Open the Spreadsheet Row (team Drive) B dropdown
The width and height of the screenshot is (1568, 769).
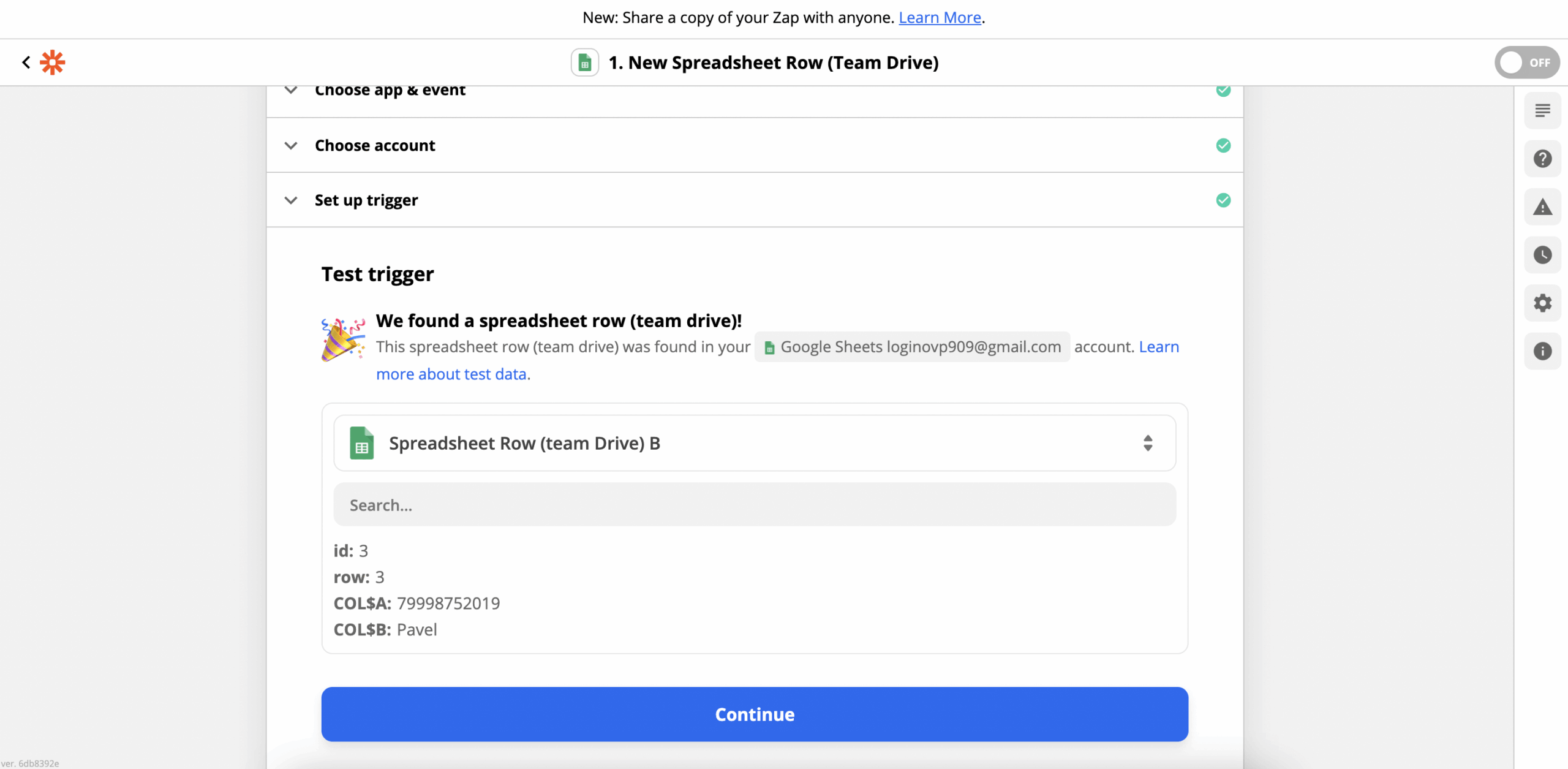(x=754, y=443)
